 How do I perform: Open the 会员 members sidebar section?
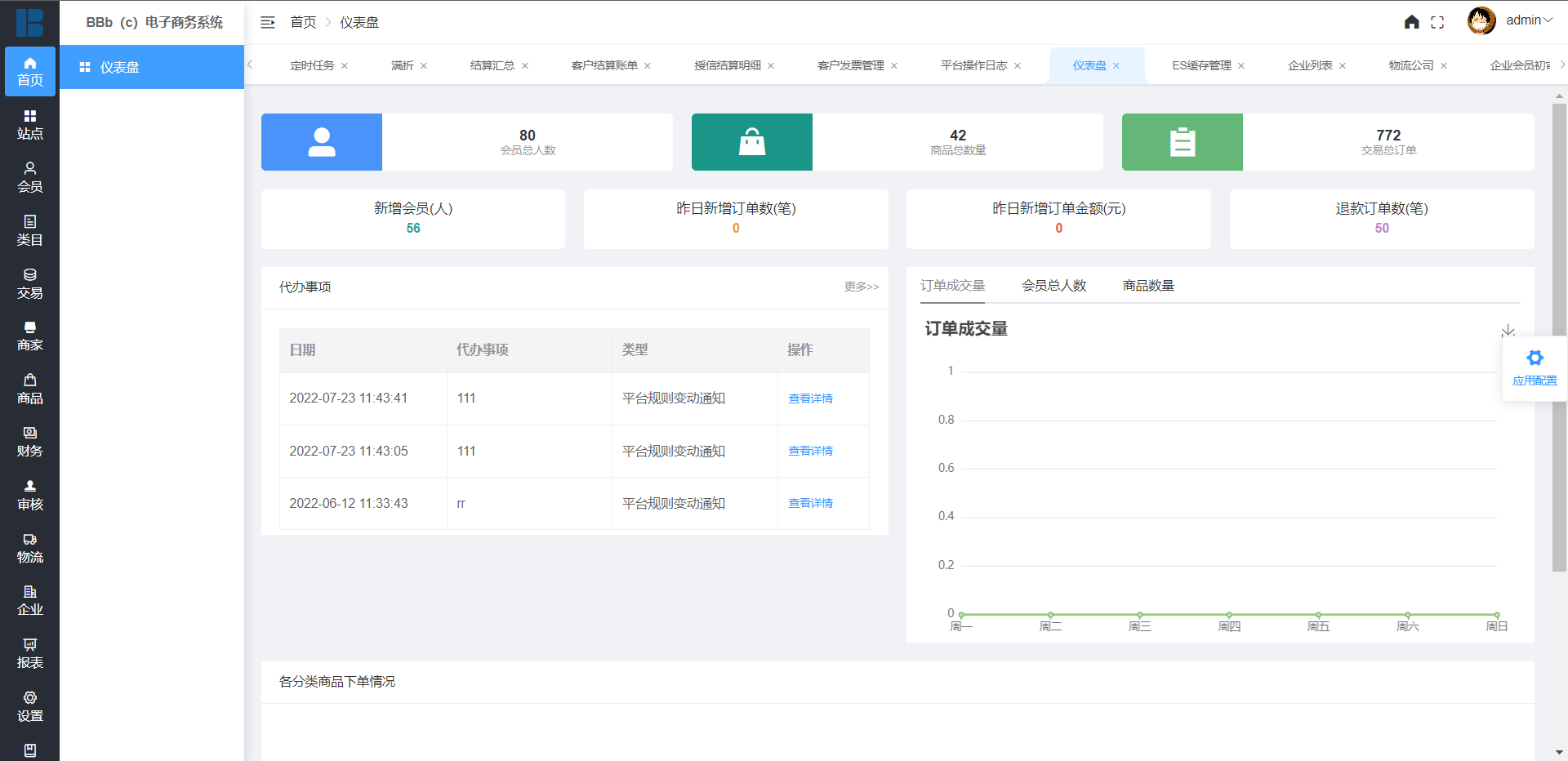pos(30,177)
